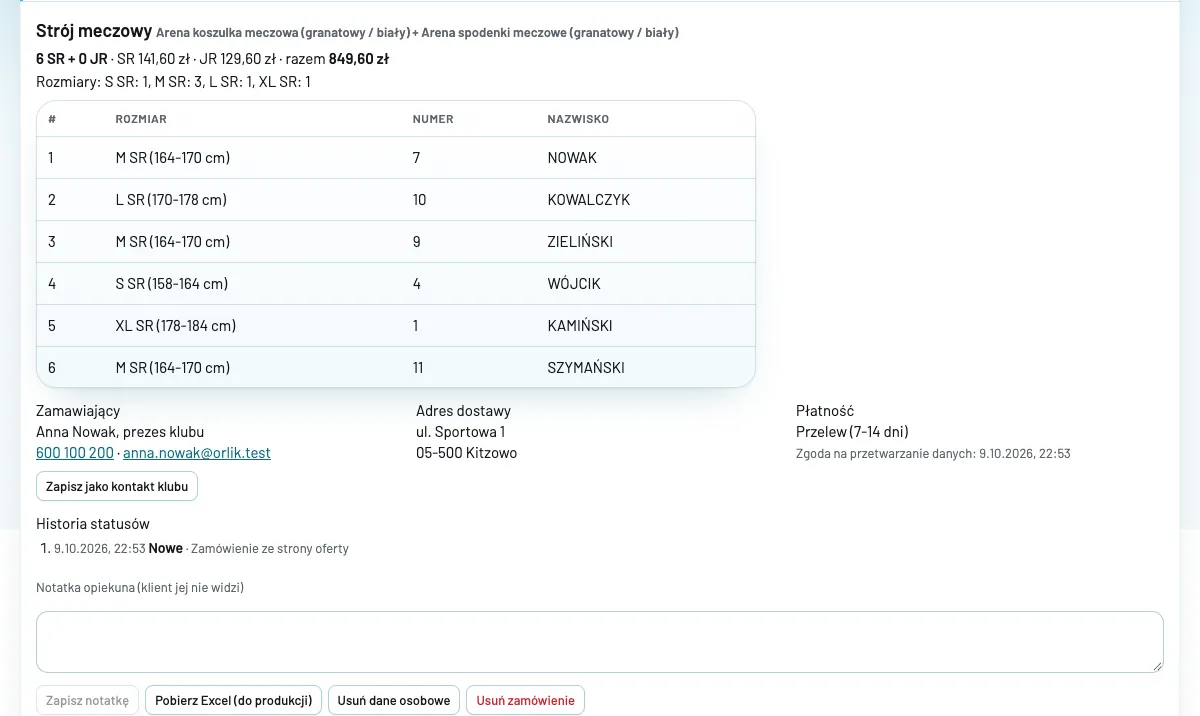Click the red Usuń zamówienie button
Viewport: 1200px width, 716px height.
525,700
